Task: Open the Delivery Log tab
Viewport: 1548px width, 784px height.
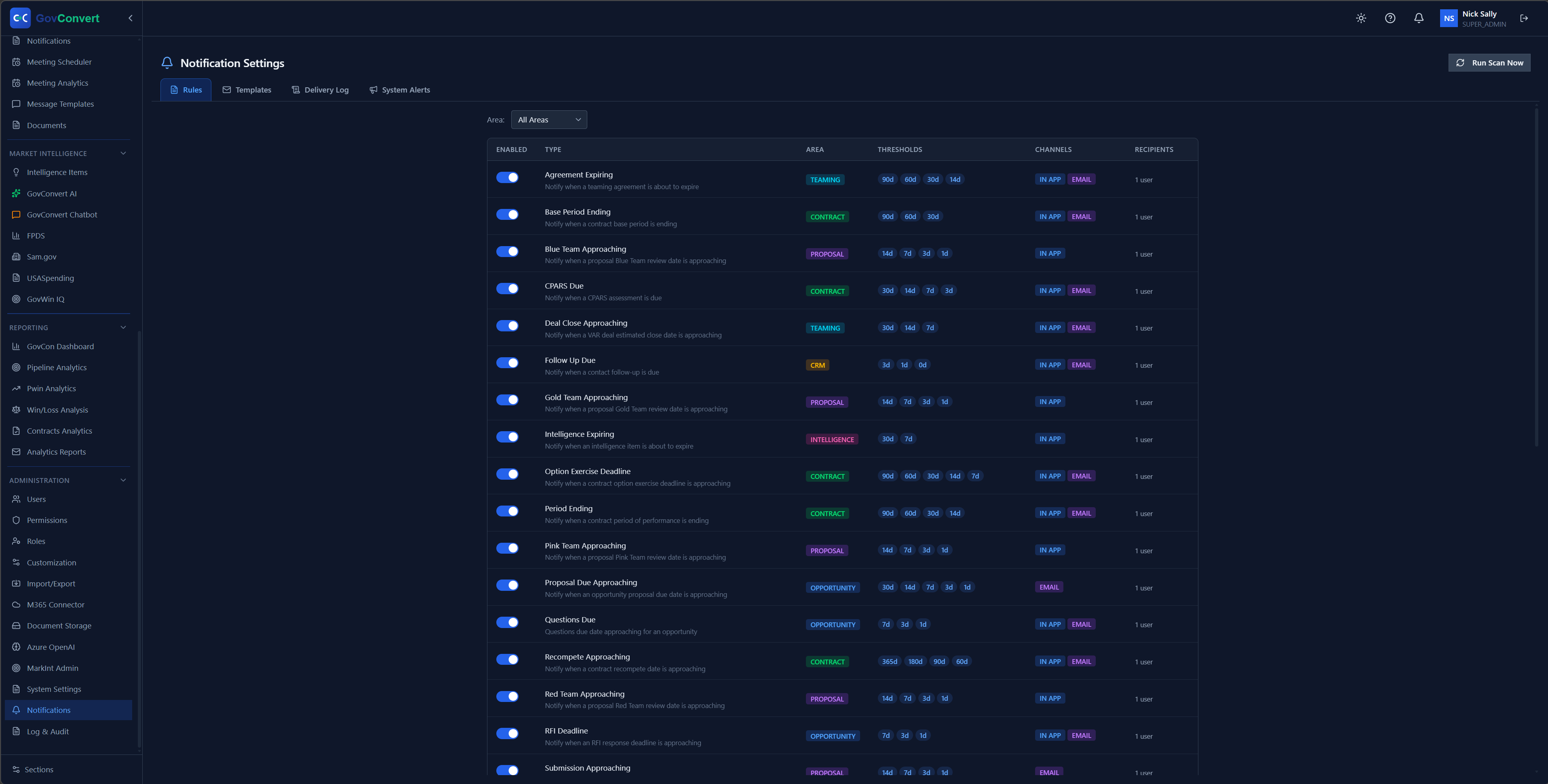Action: [320, 90]
